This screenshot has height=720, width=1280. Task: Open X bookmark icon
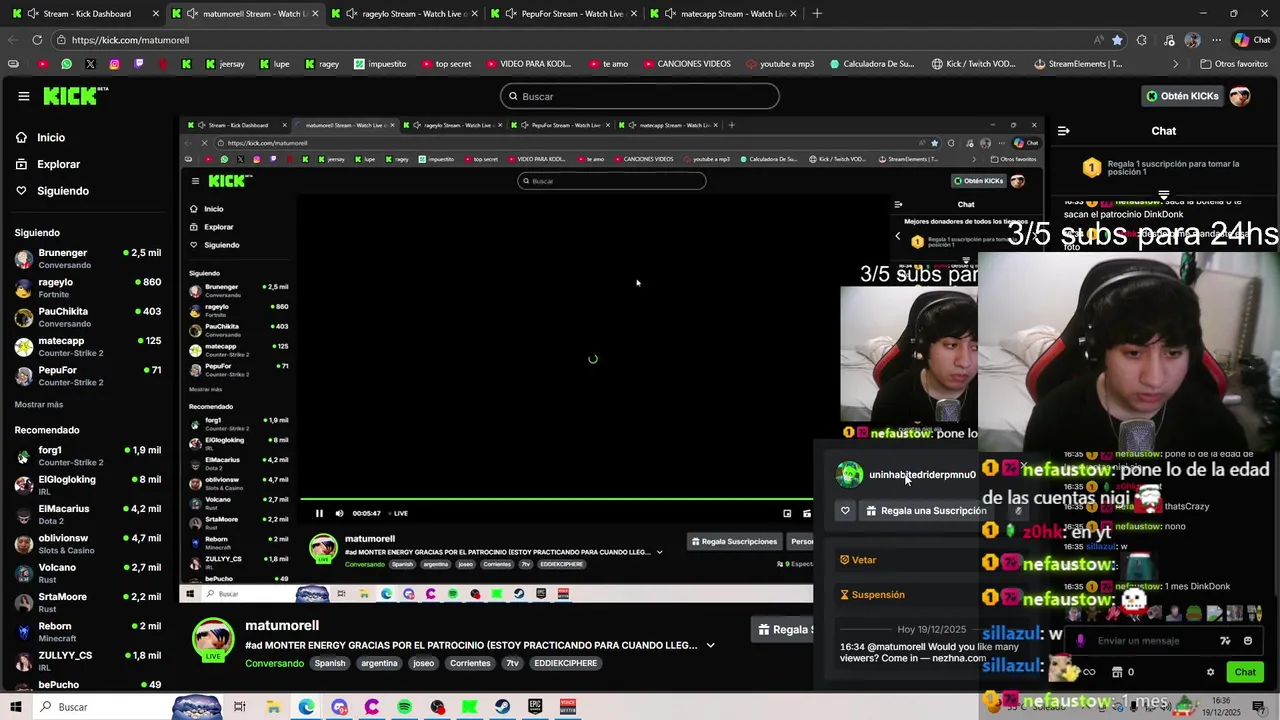point(90,64)
